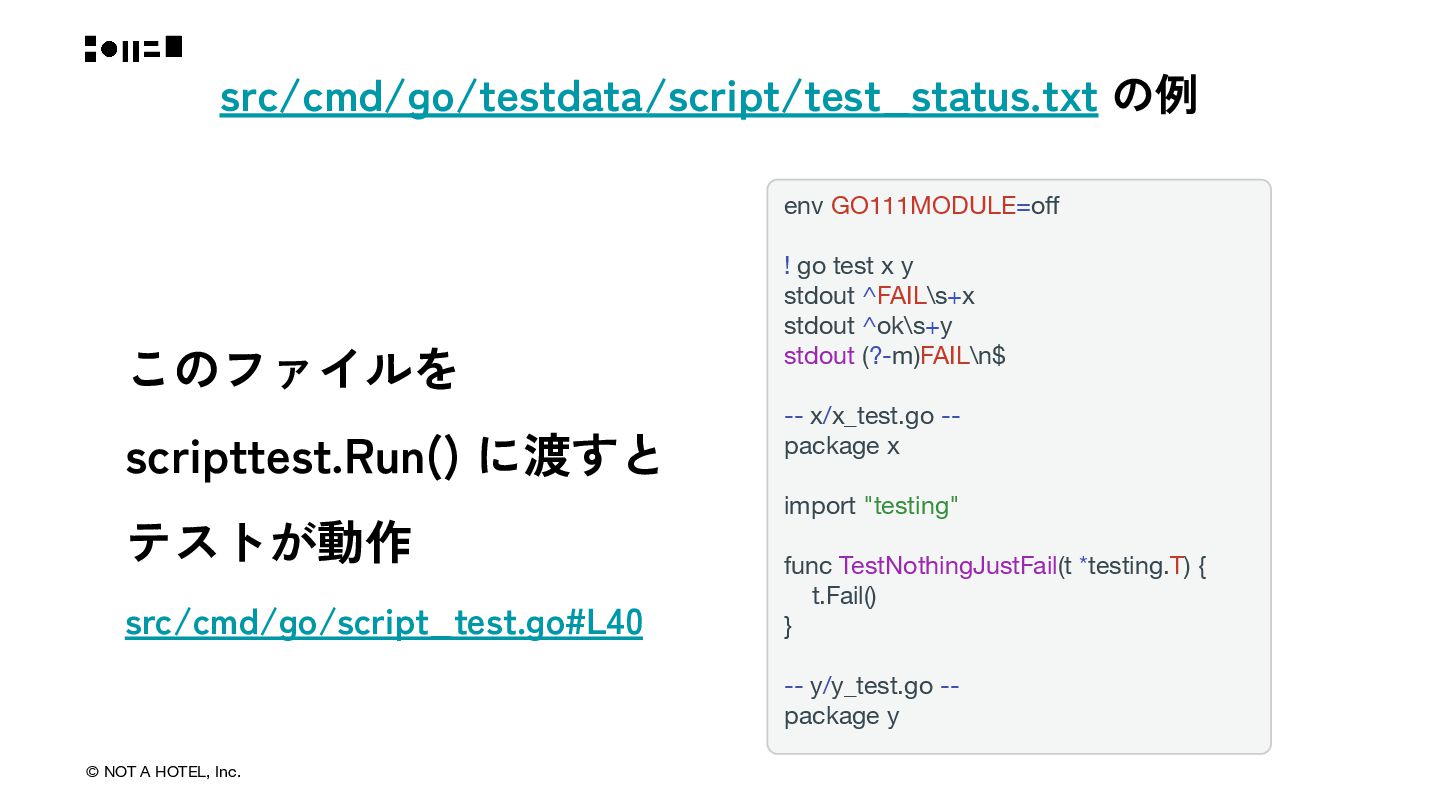Click the "stdout (?-m)FAIL\n$" line
This screenshot has height=810, width=1440.
(x=894, y=356)
